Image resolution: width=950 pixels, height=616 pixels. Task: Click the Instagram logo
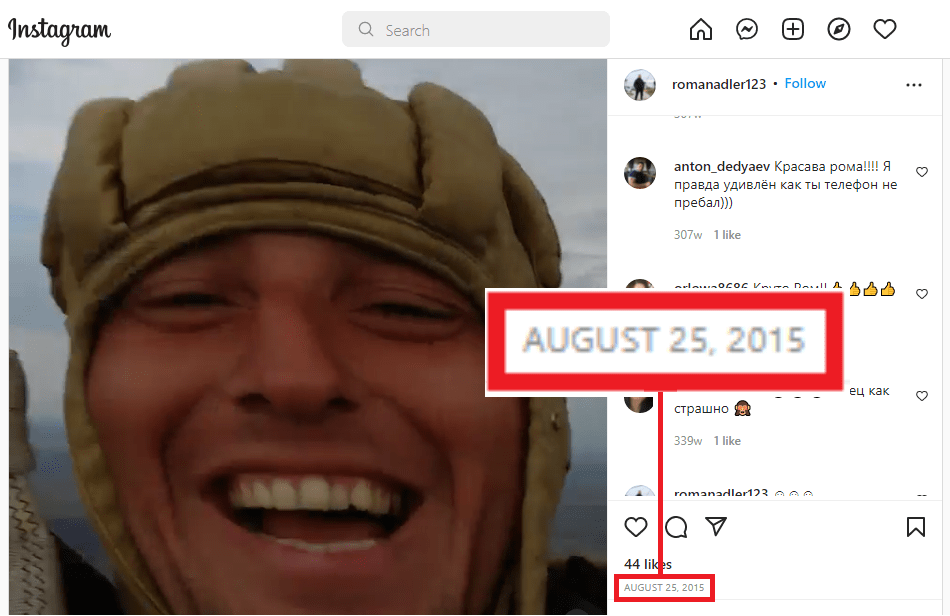pos(59,30)
